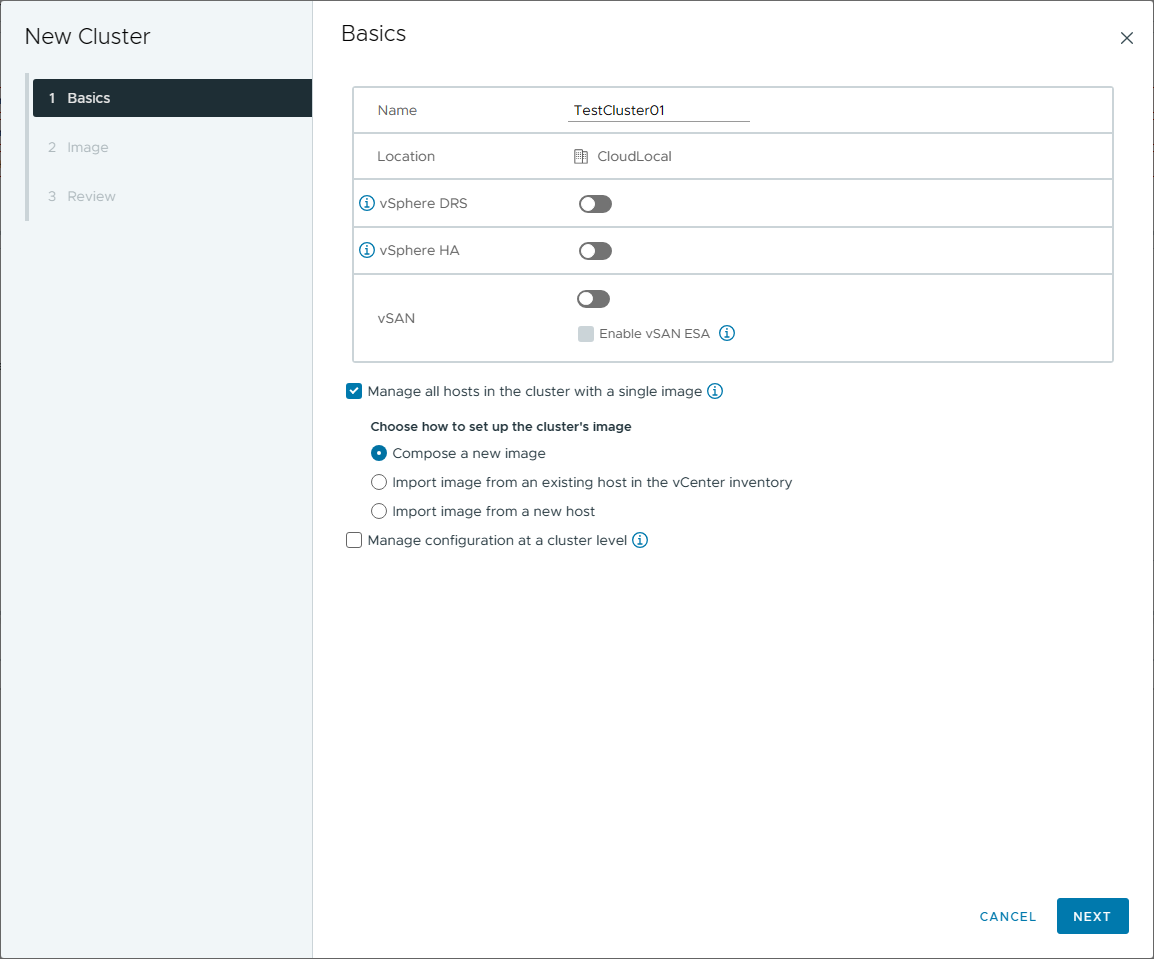Click into the cluster Name field
The image size is (1154, 959).
pos(658,111)
